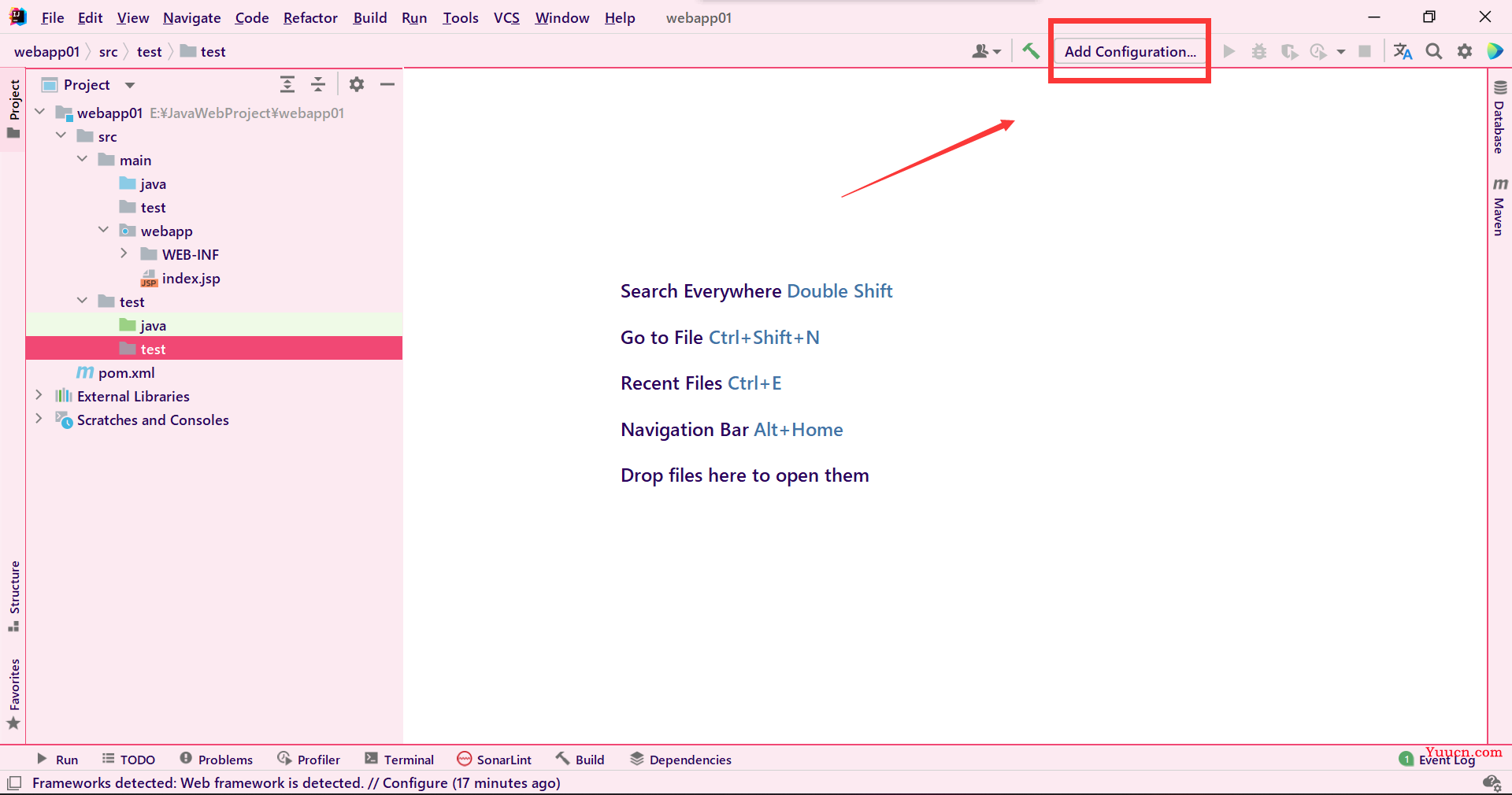
Task: Click the Build Project hammer icon
Action: pyautogui.click(x=1030, y=51)
